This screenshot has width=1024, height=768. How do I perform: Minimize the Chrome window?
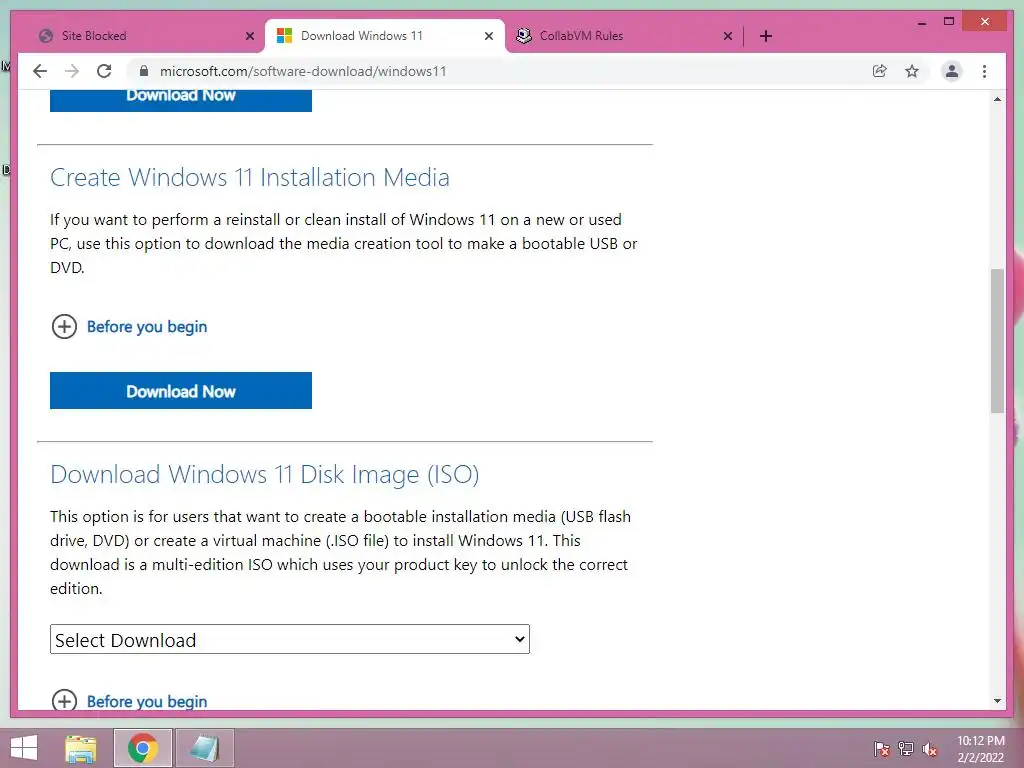[x=921, y=22]
